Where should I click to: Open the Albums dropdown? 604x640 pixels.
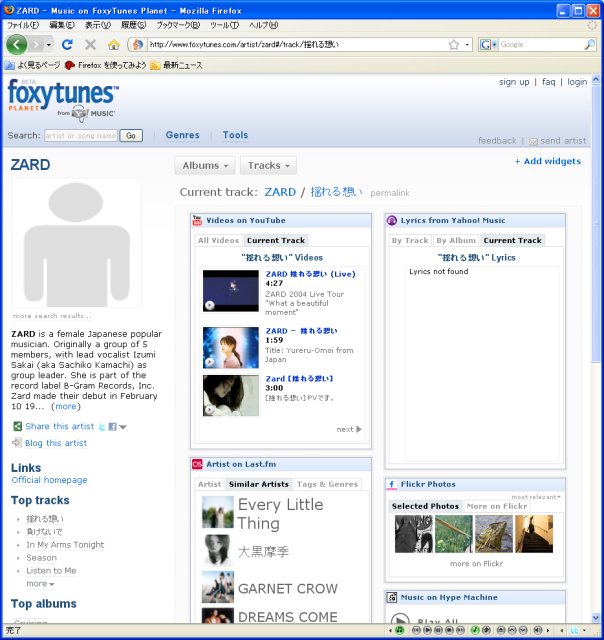click(204, 165)
